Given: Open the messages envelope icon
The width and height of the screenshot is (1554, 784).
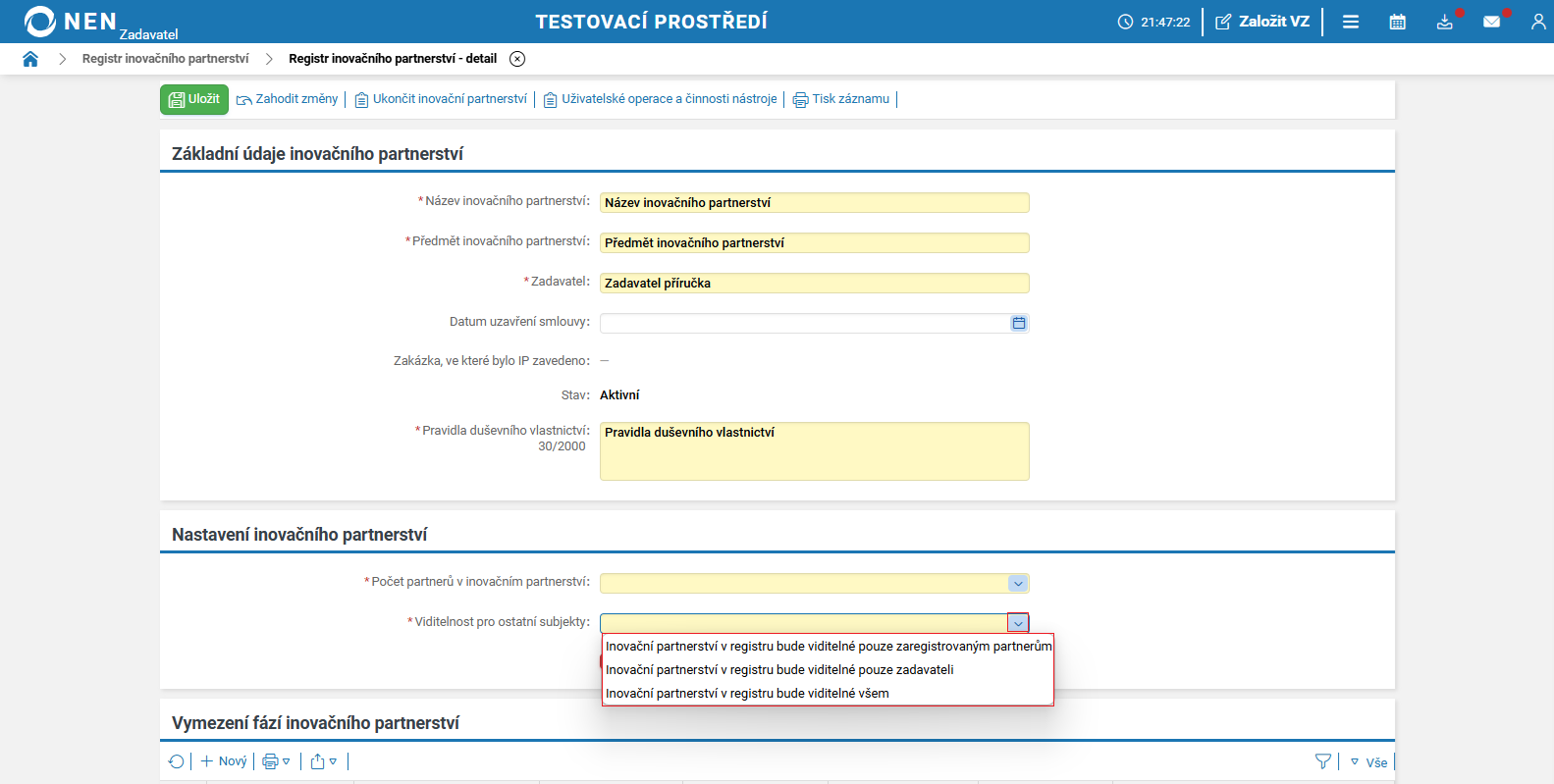Looking at the screenshot, I should pos(1491,22).
